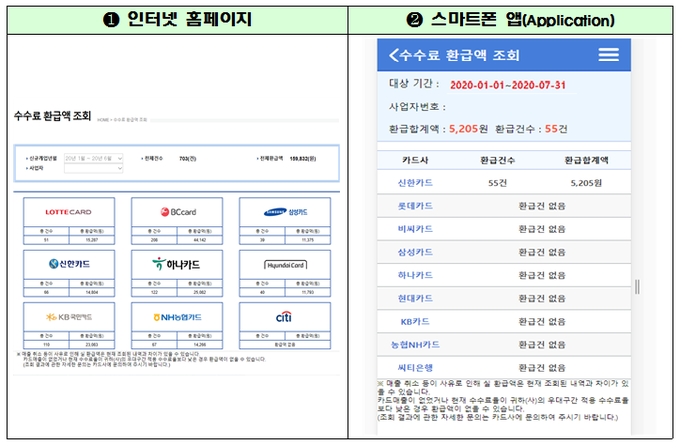Screen dimensions: 680x445
Task: Click the app's right-edge scroll handle
Action: click(x=637, y=287)
